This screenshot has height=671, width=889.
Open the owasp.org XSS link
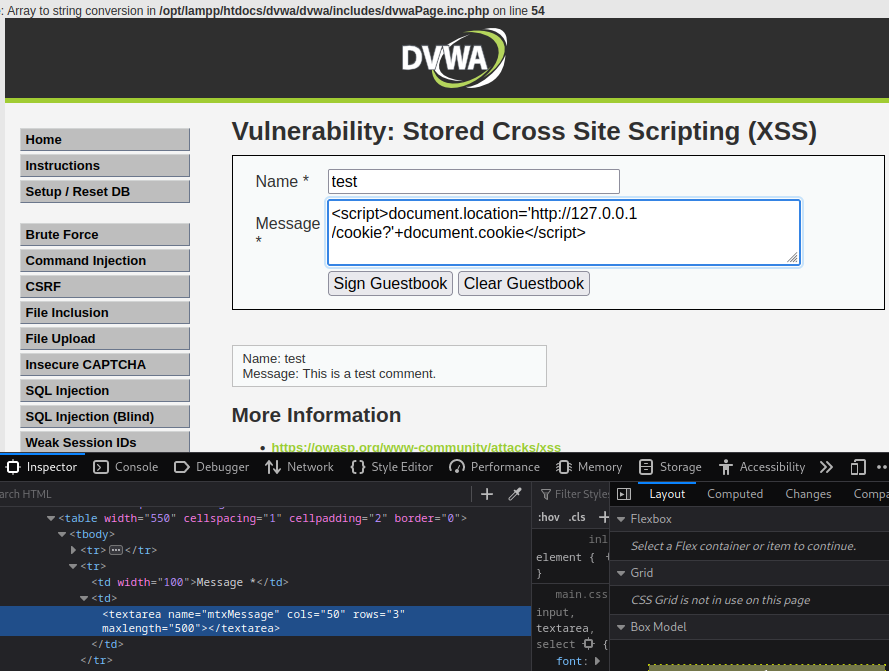click(416, 447)
